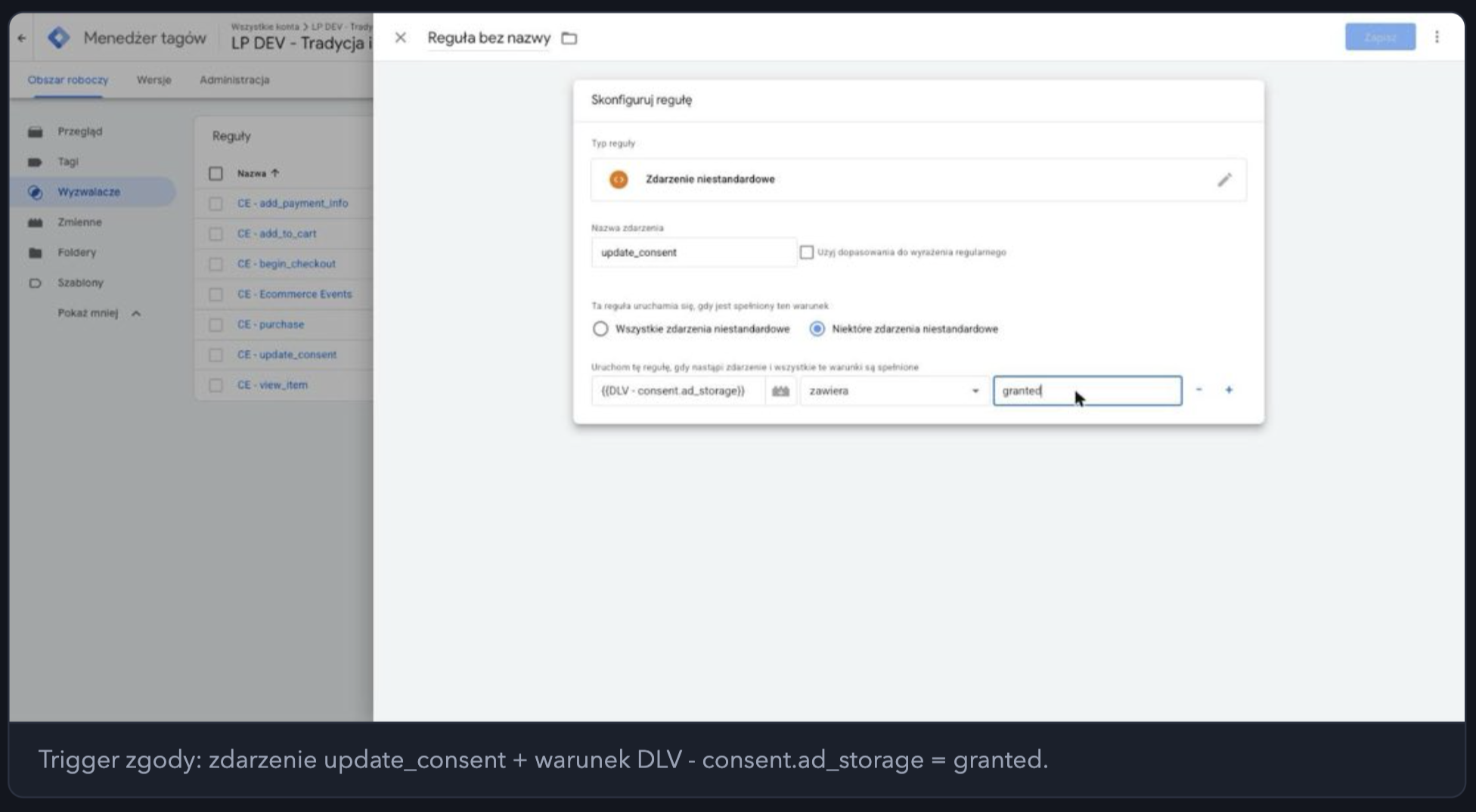Image resolution: width=1476 pixels, height=812 pixels.
Task: Add a condition with the plus icon
Action: (1229, 390)
